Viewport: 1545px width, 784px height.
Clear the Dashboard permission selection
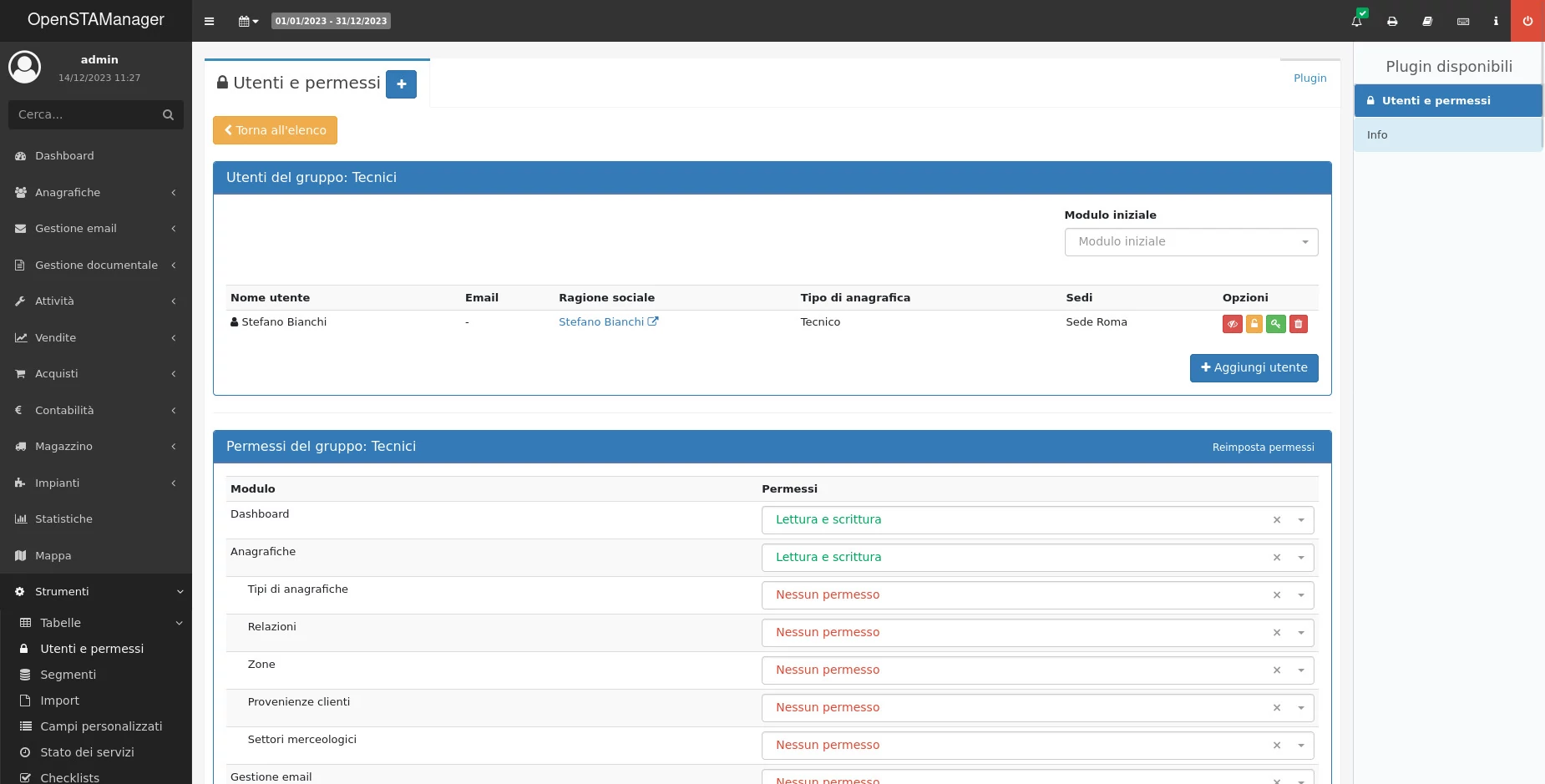pyautogui.click(x=1276, y=520)
